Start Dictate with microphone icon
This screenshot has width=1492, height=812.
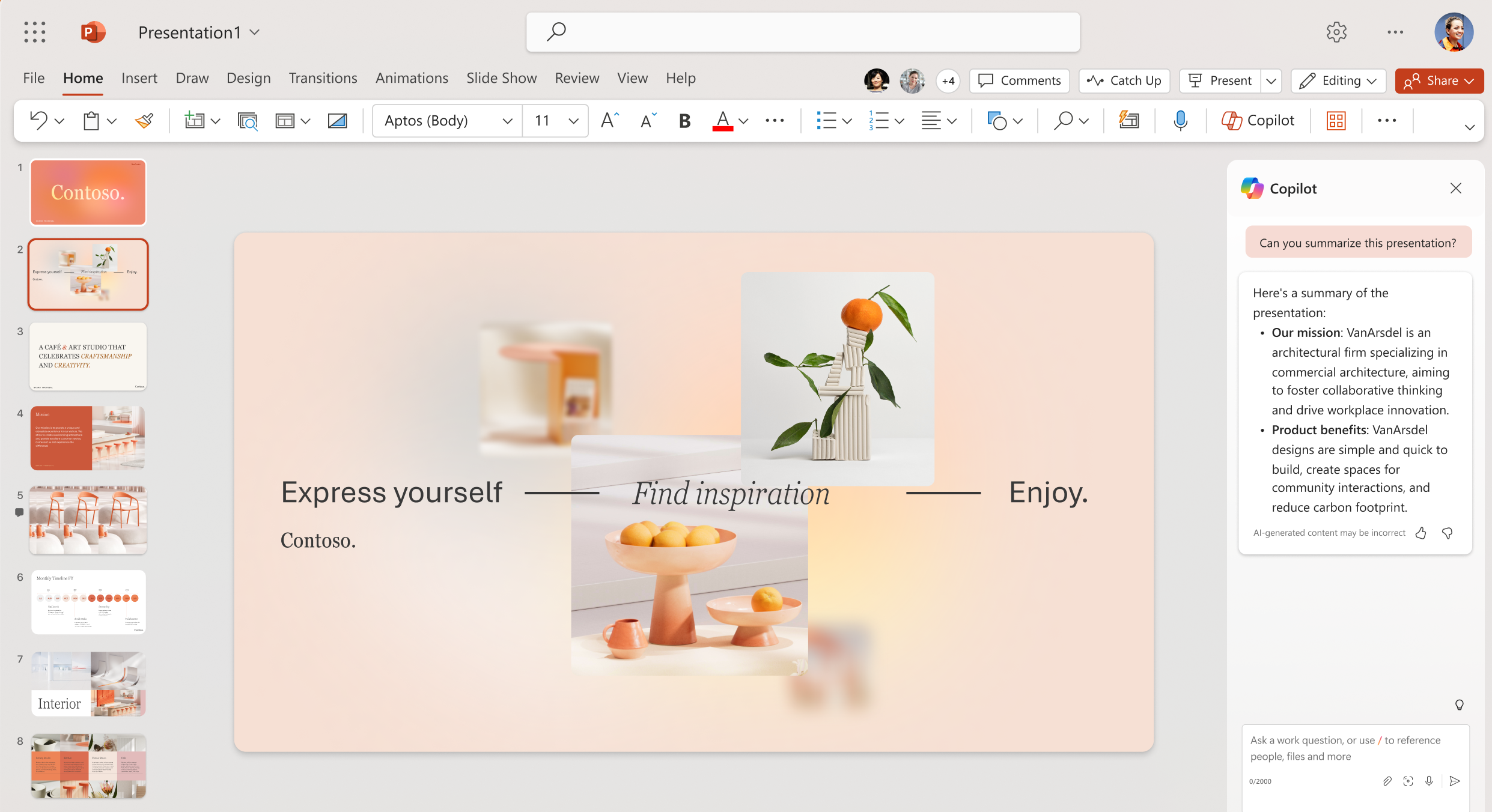click(1180, 120)
